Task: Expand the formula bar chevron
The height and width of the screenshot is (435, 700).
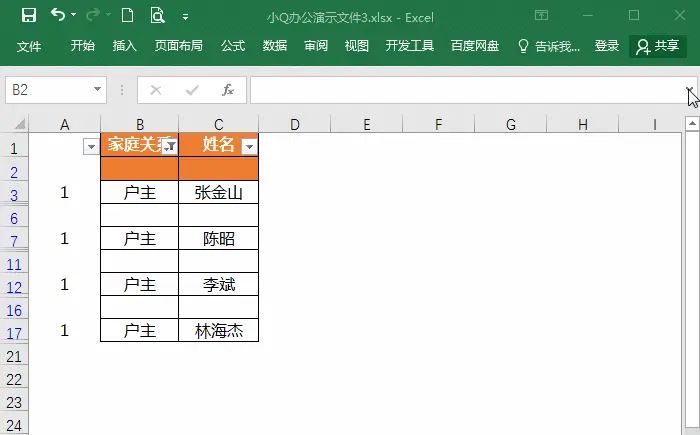Action: (x=690, y=89)
